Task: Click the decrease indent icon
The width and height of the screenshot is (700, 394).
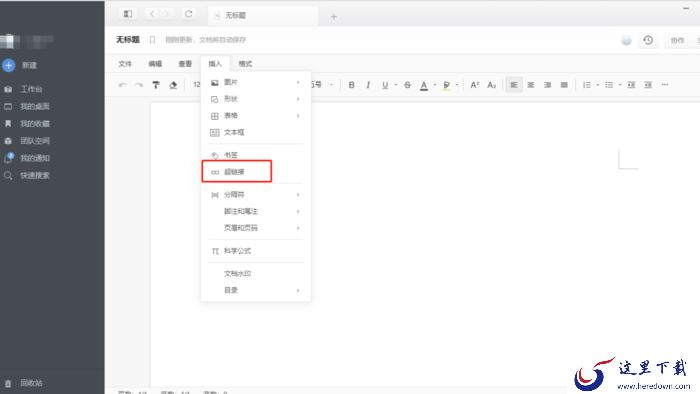Action: [631, 85]
